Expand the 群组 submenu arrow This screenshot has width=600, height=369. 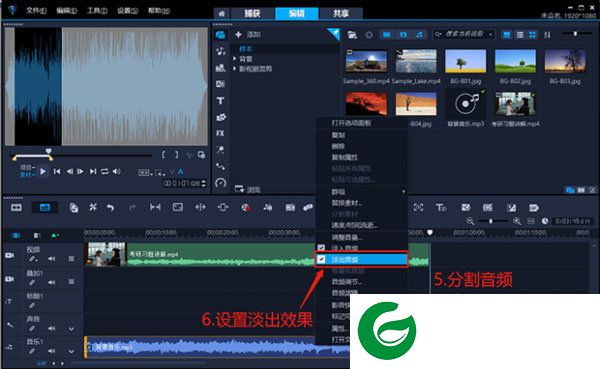pos(403,191)
